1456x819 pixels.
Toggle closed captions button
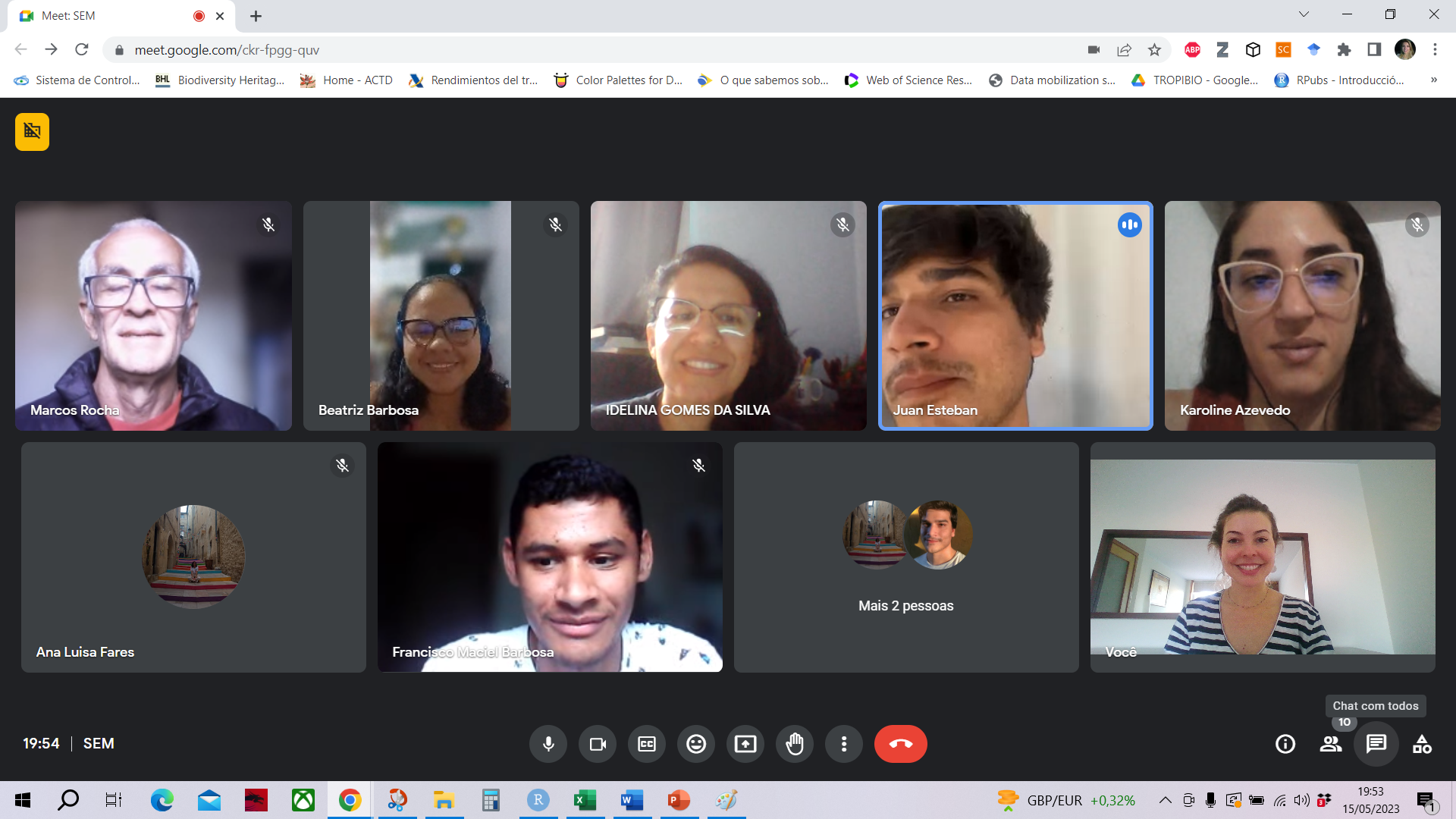(646, 744)
